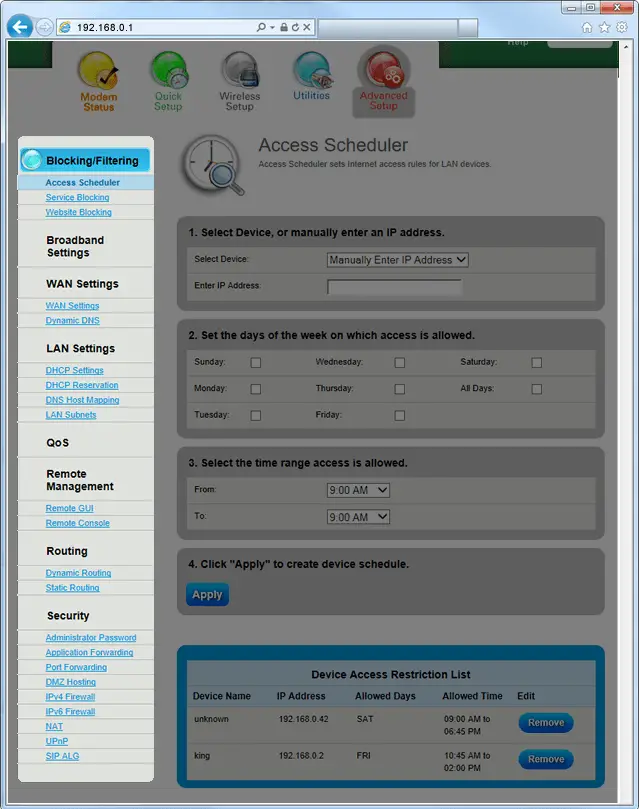The image size is (639, 809).
Task: Open IPv4 Firewall link
Action: pyautogui.click(x=70, y=698)
